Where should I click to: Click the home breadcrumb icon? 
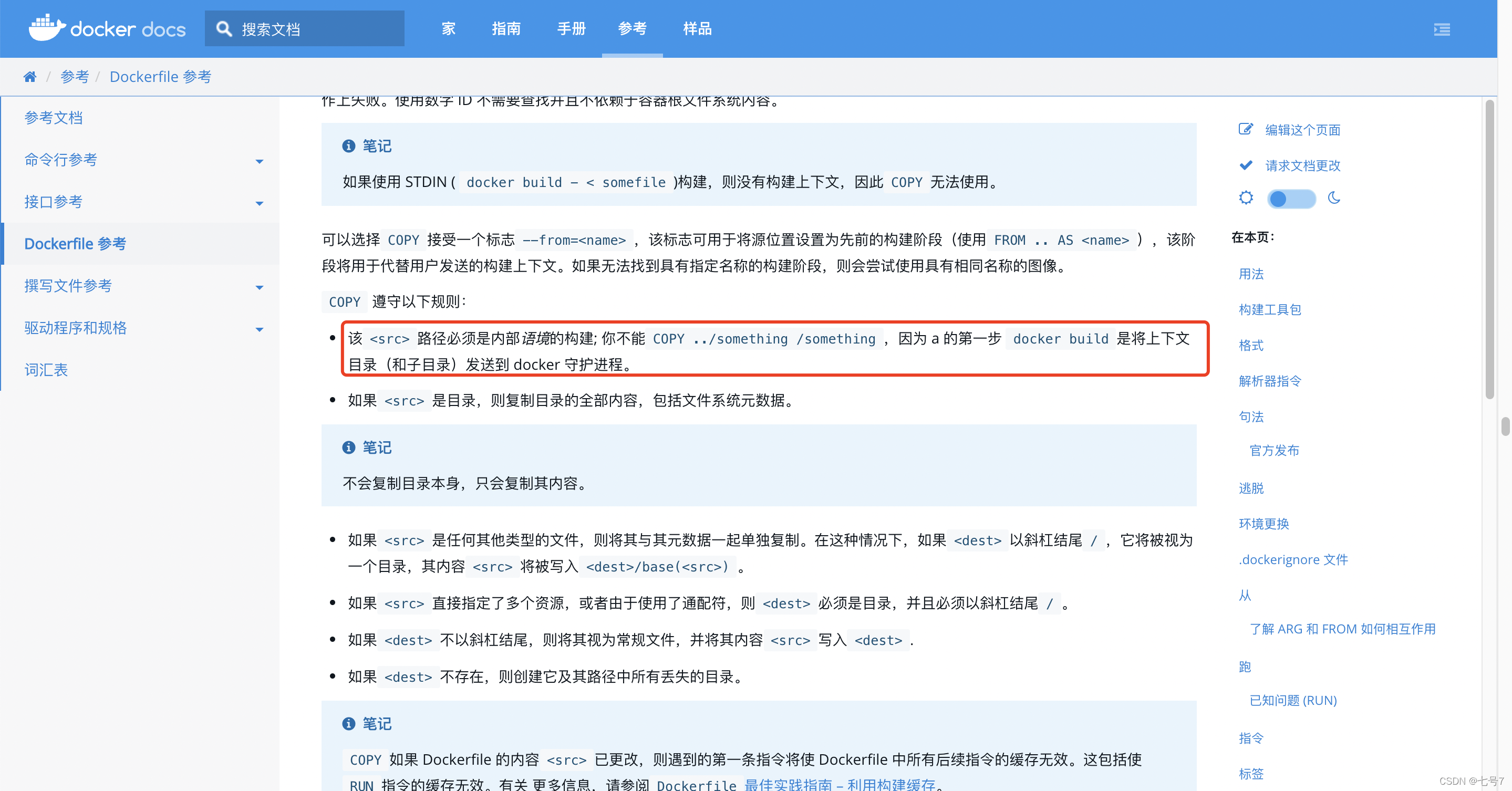(x=30, y=77)
